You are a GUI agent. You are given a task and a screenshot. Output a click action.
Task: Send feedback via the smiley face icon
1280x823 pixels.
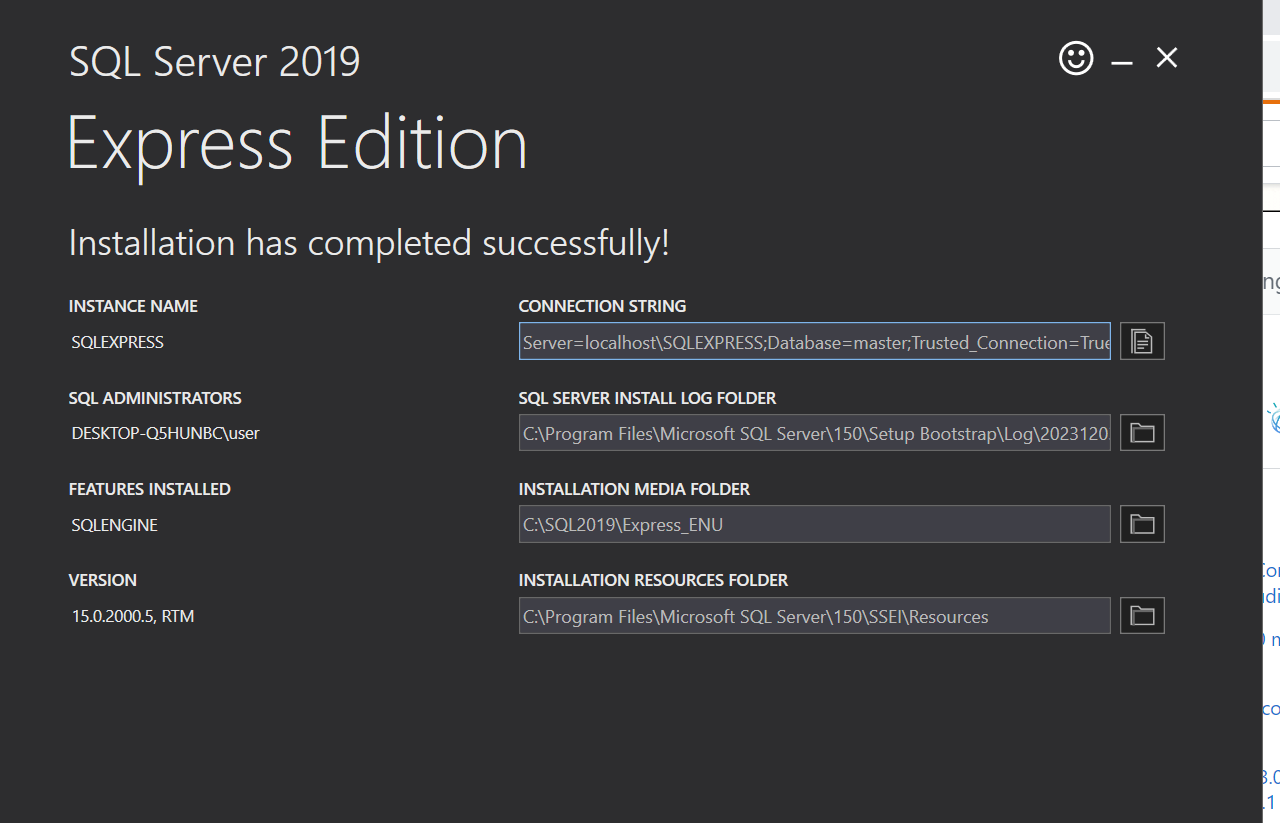1076,58
